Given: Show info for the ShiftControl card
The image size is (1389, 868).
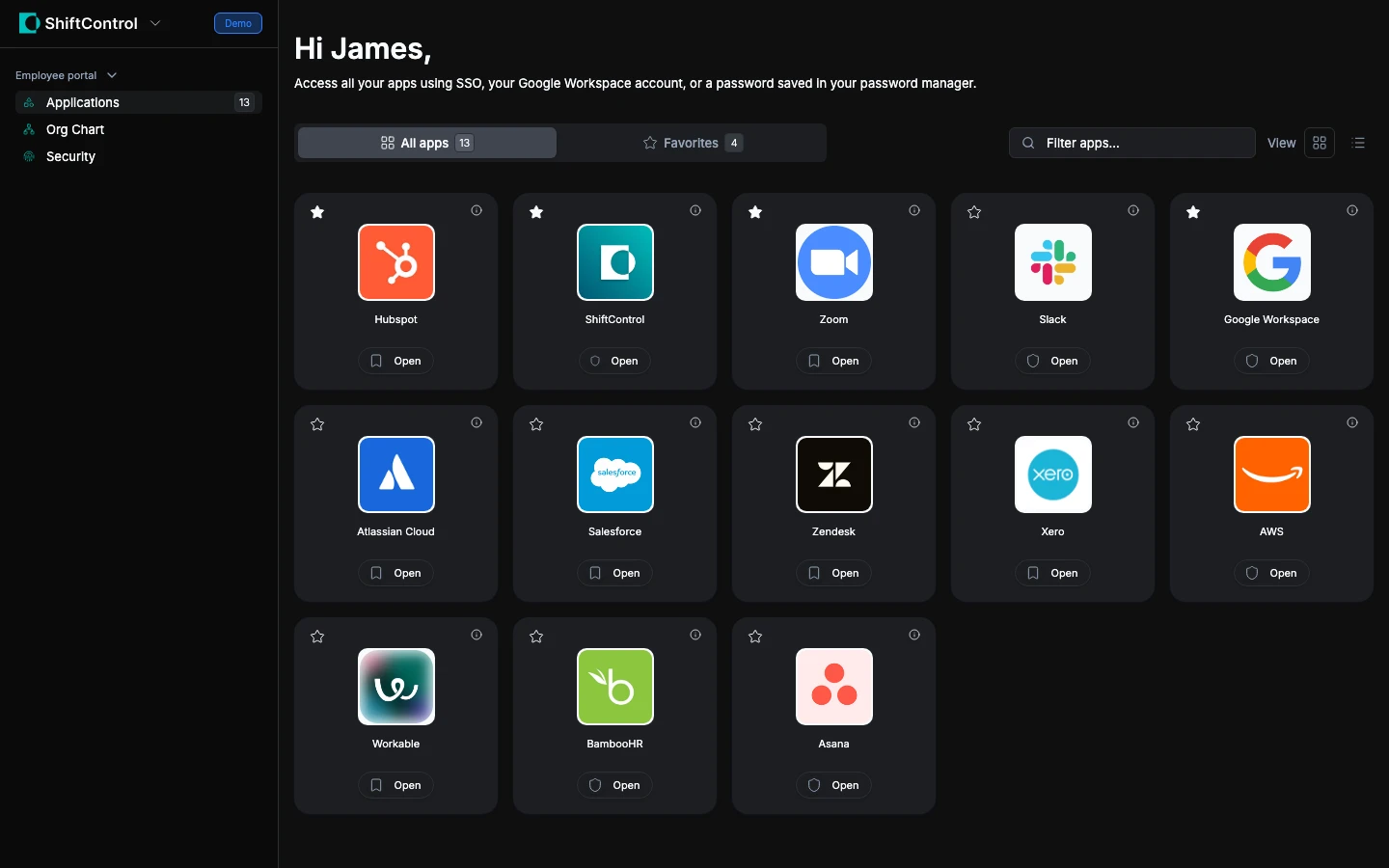Looking at the screenshot, I should [x=695, y=210].
